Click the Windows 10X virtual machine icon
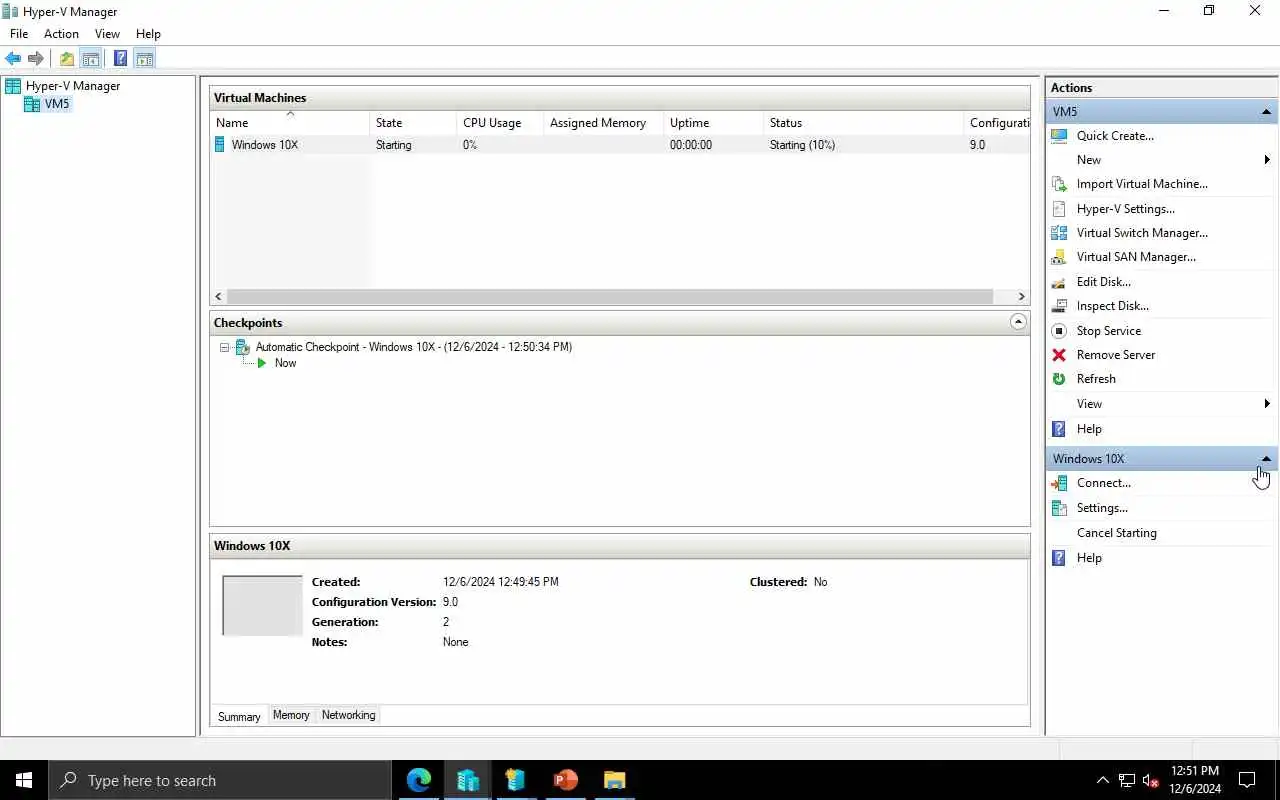This screenshot has width=1280, height=800. pos(220,145)
